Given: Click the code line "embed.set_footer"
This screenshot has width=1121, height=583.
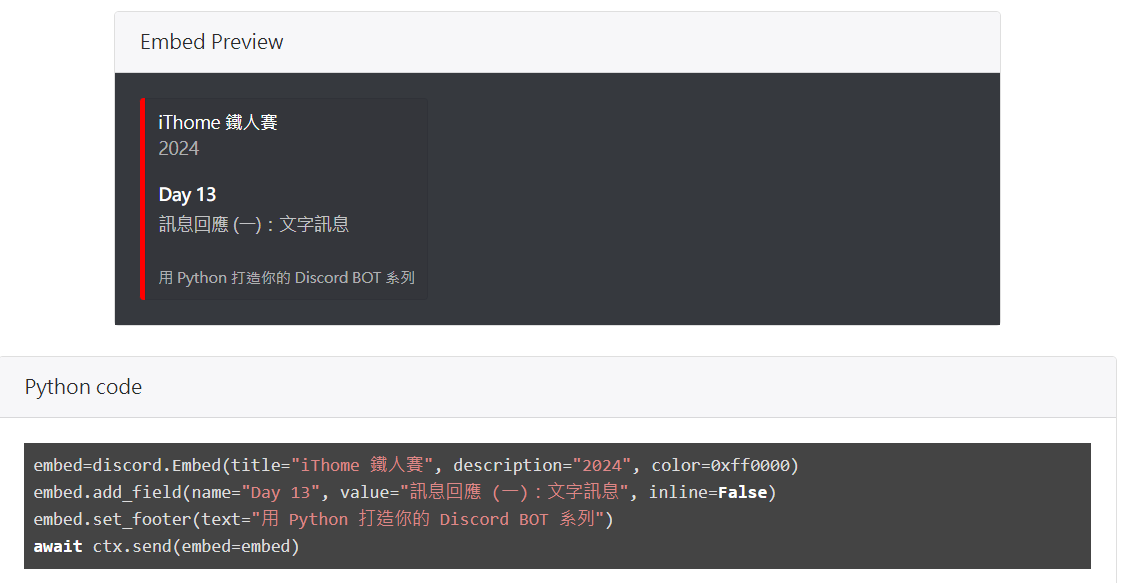Looking at the screenshot, I should 323,519.
